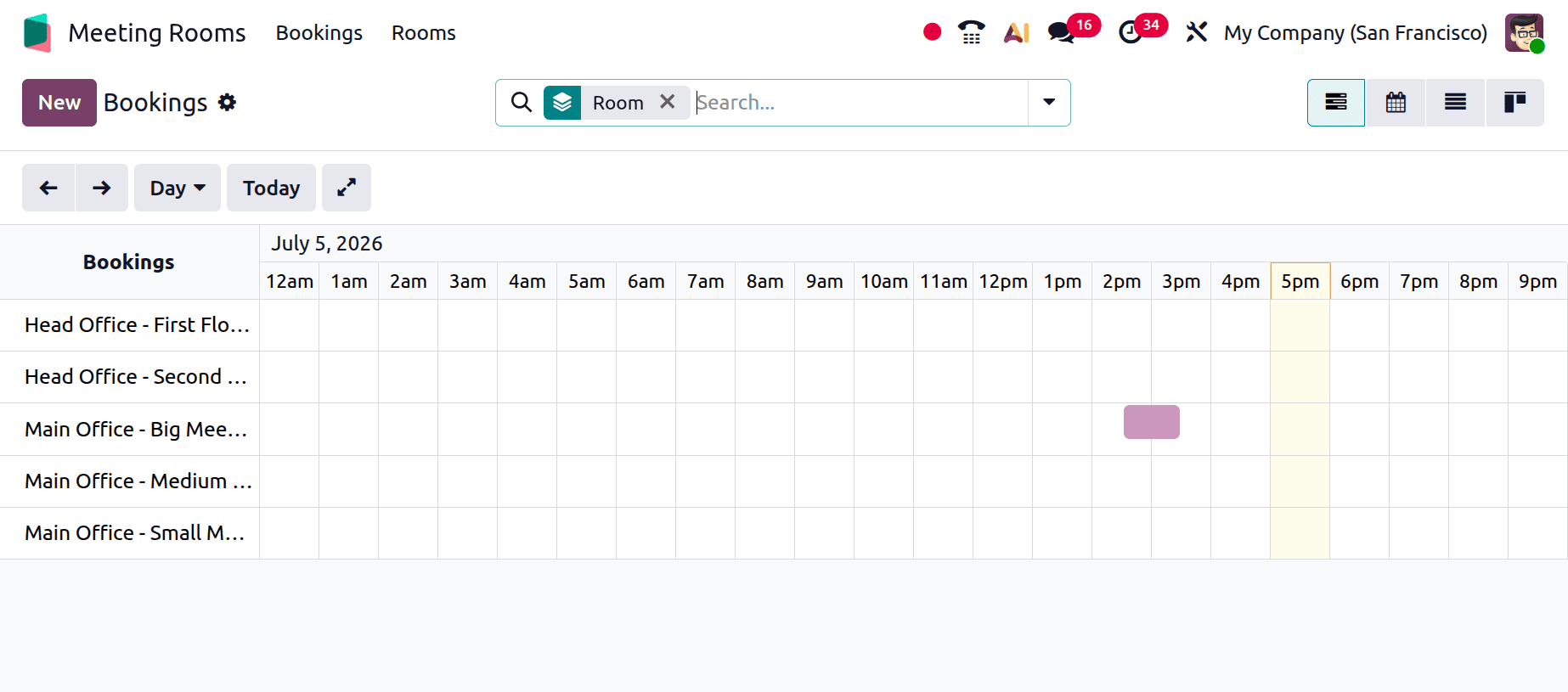The image size is (1568, 692).
Task: Open the Big Meeting Room booking block
Action: 1151,422
